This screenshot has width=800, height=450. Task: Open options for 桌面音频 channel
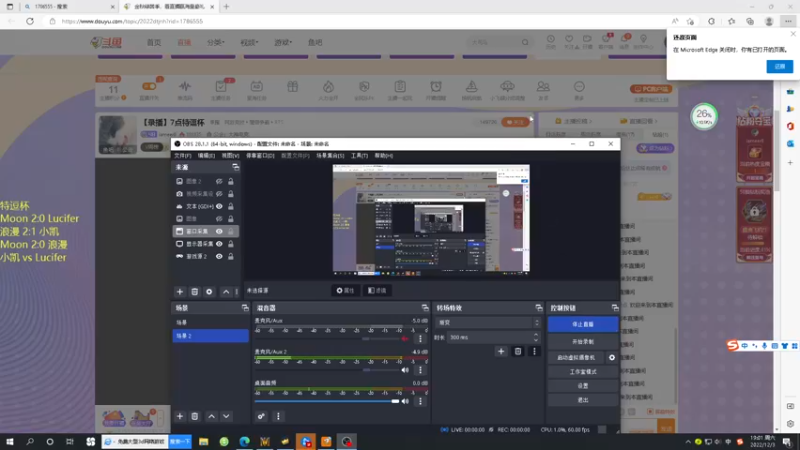coord(420,401)
